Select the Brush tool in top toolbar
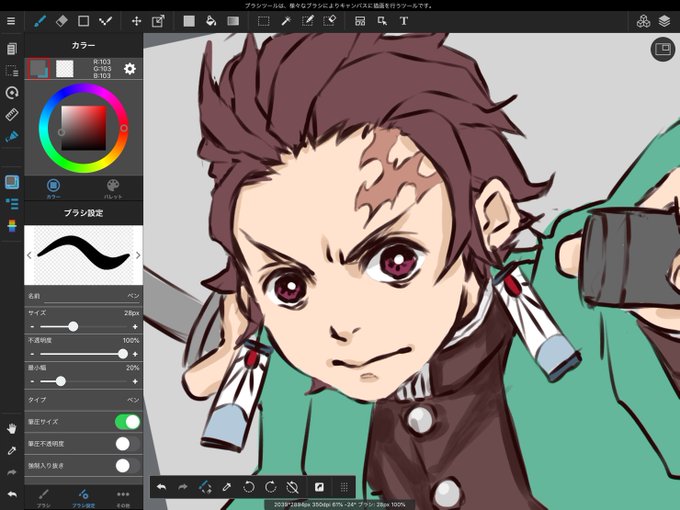Viewport: 680px width, 510px height. [x=40, y=21]
